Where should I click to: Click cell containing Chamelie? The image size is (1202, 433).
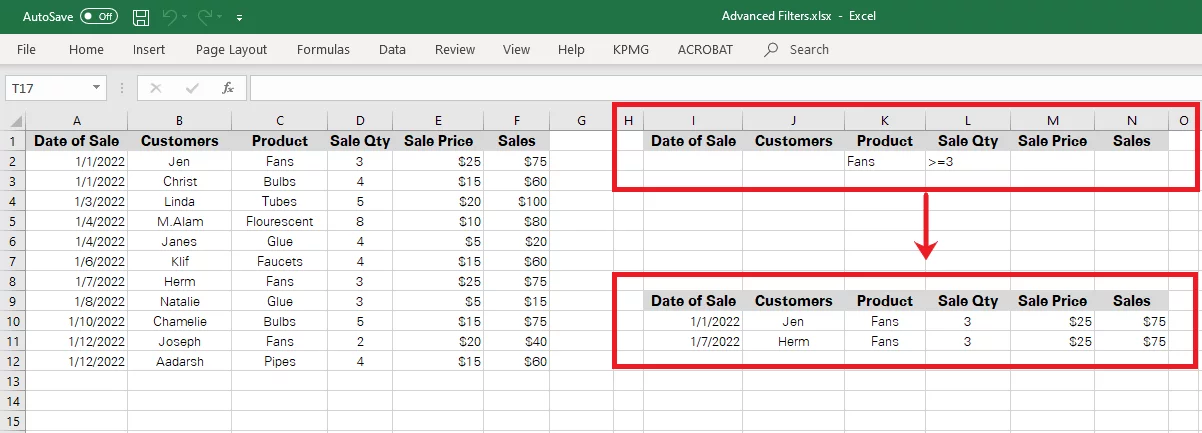pos(179,321)
